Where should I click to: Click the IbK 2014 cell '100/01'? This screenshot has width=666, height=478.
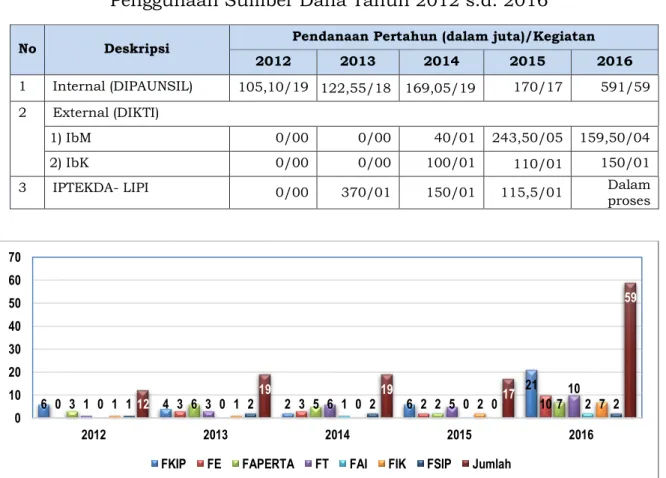(x=441, y=164)
